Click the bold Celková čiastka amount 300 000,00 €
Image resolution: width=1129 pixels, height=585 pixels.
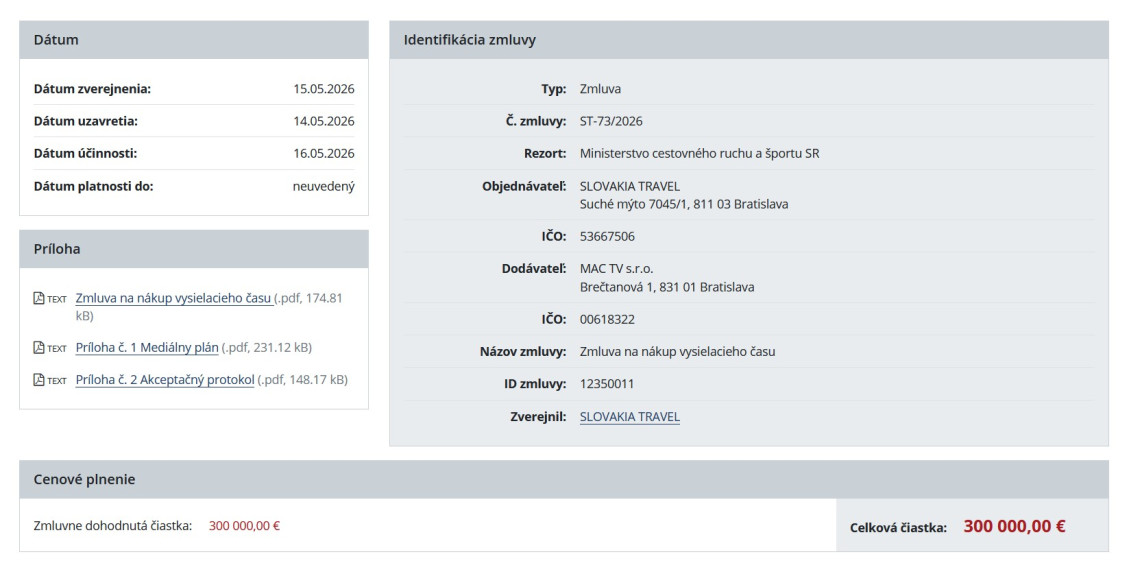pos(1014,527)
